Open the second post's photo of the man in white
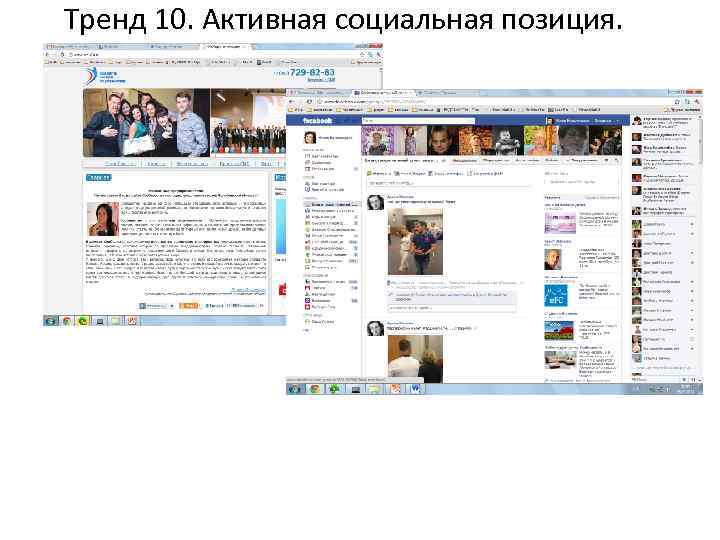This screenshot has height=540, width=720. tap(415, 359)
